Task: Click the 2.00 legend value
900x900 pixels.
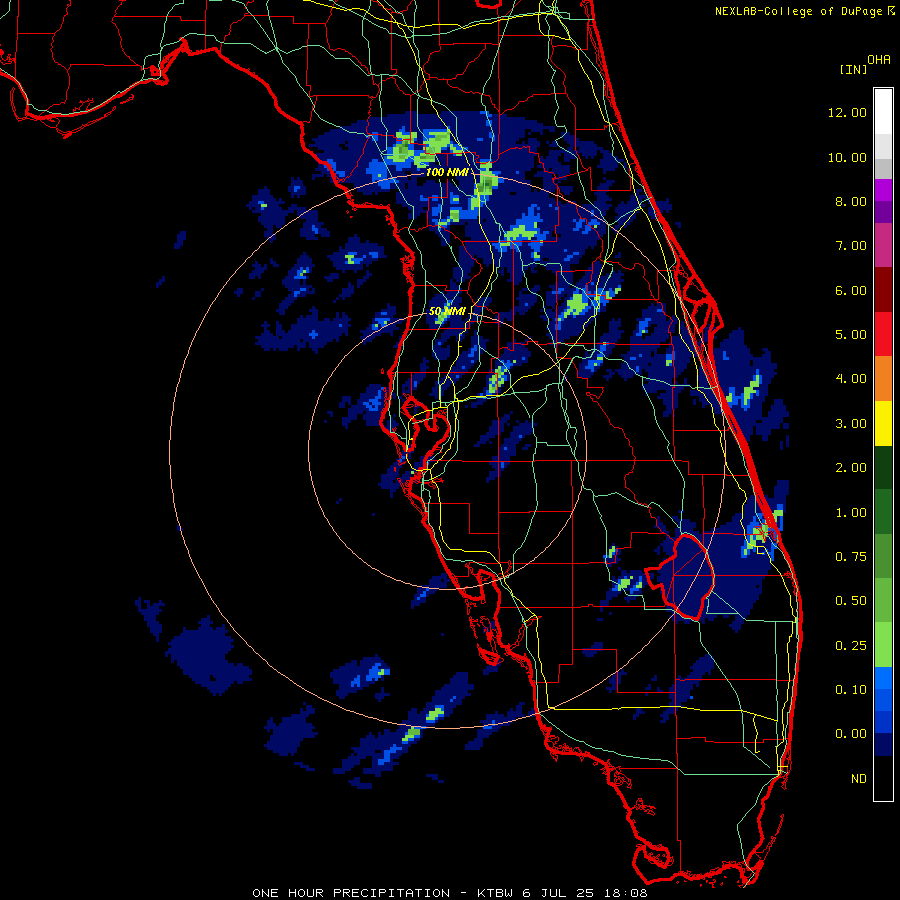Action: pyautogui.click(x=851, y=468)
